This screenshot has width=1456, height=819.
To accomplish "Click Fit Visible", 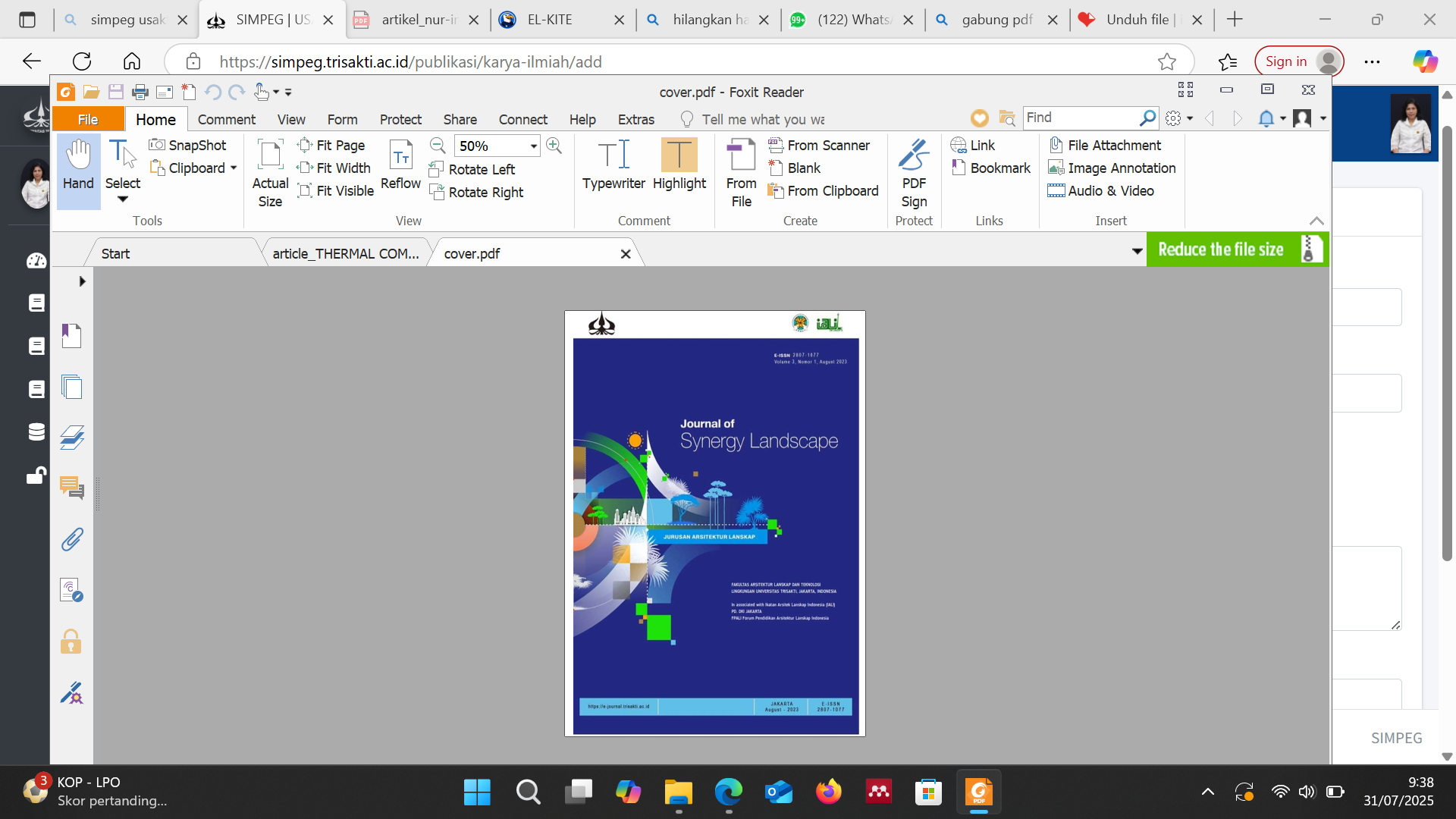I will pyautogui.click(x=336, y=190).
